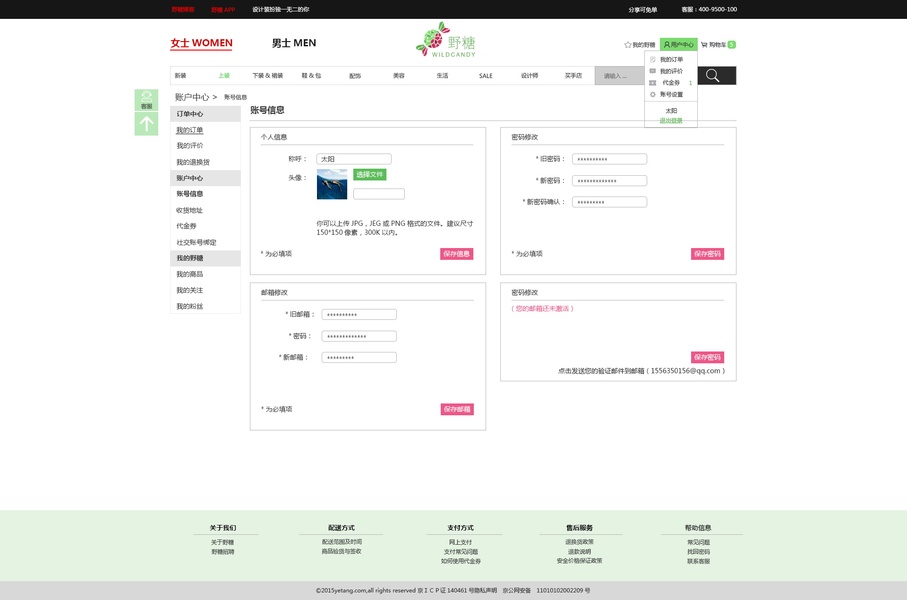Click 我的退换货 in left sidebar
The width and height of the screenshot is (907, 600).
pos(193,162)
